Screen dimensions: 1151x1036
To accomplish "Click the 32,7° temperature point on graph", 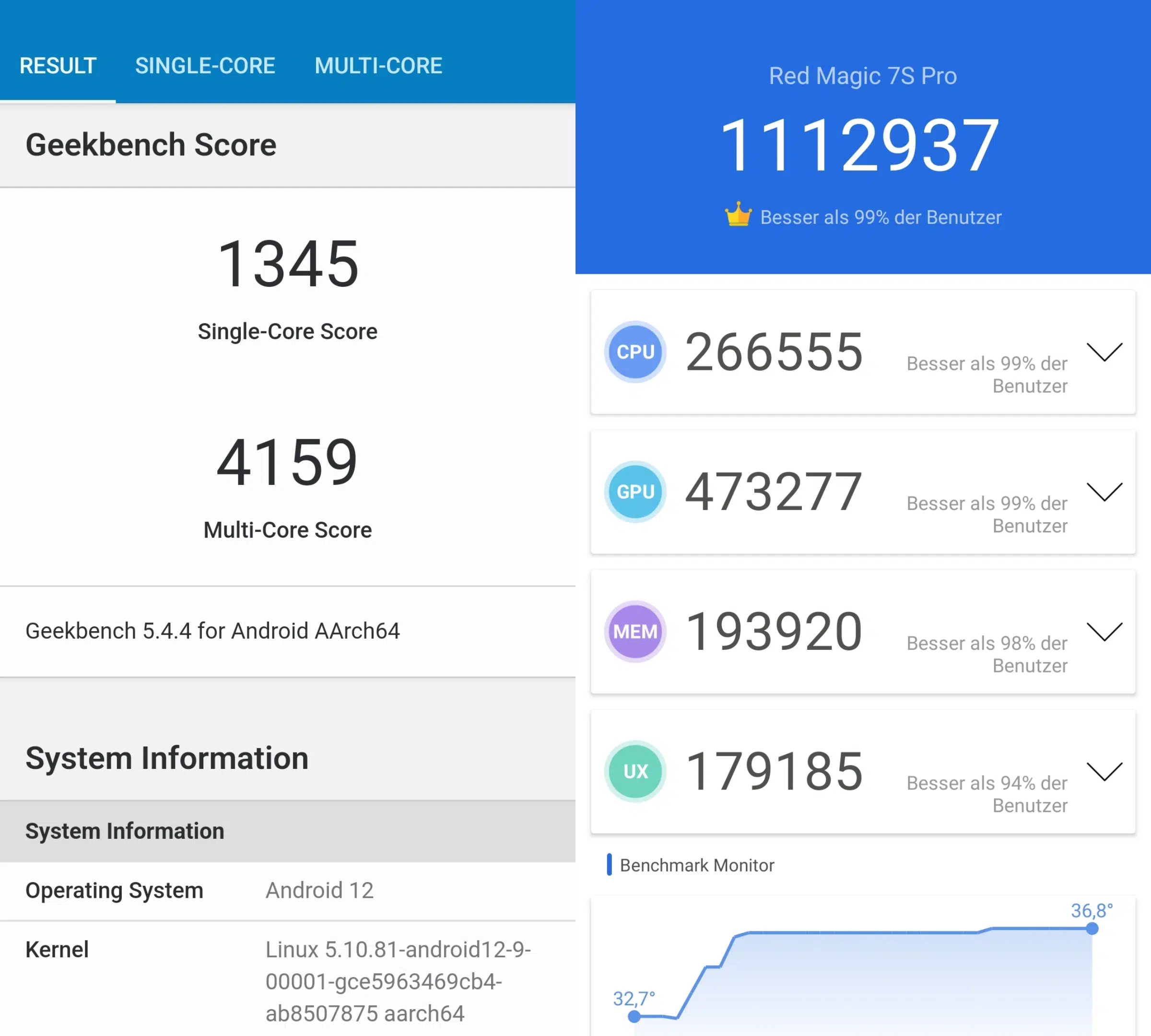I will pos(634,1016).
